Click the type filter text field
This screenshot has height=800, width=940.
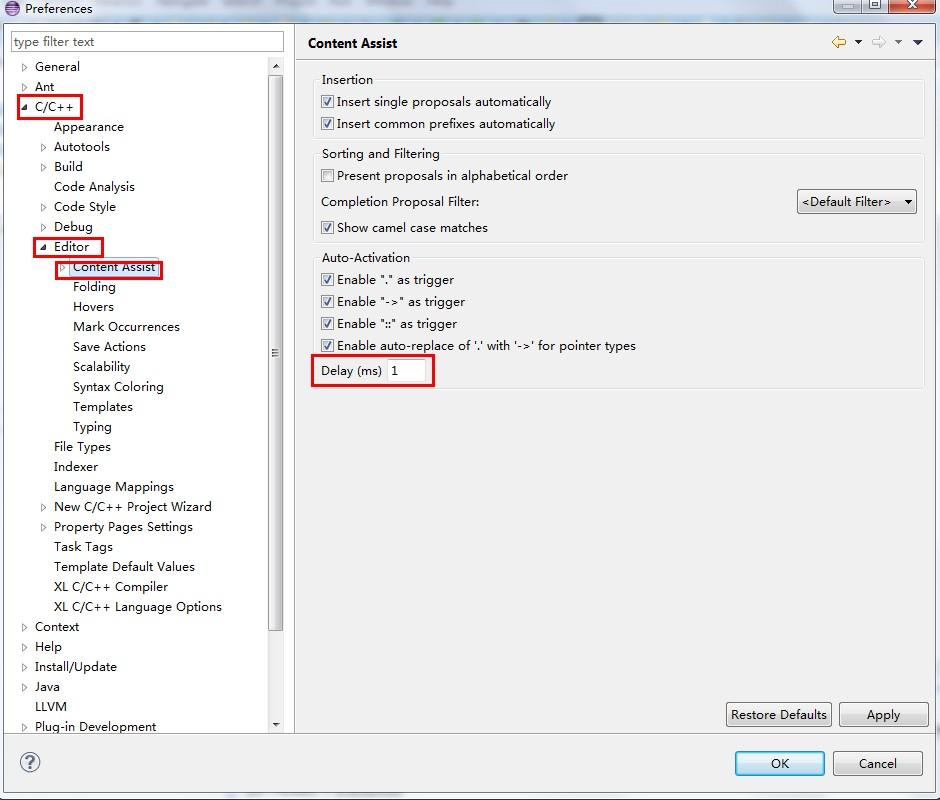tap(147, 41)
